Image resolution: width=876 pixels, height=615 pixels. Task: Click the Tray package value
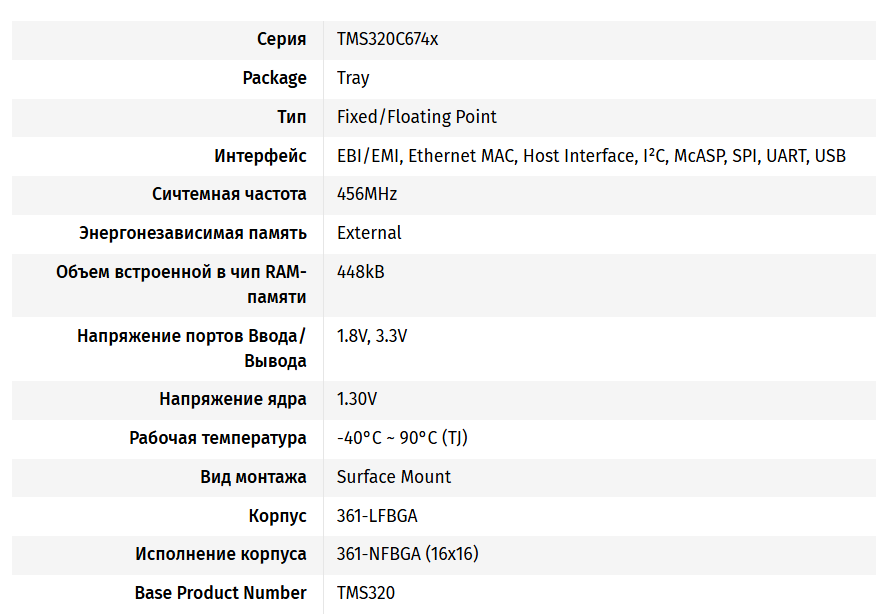[353, 78]
